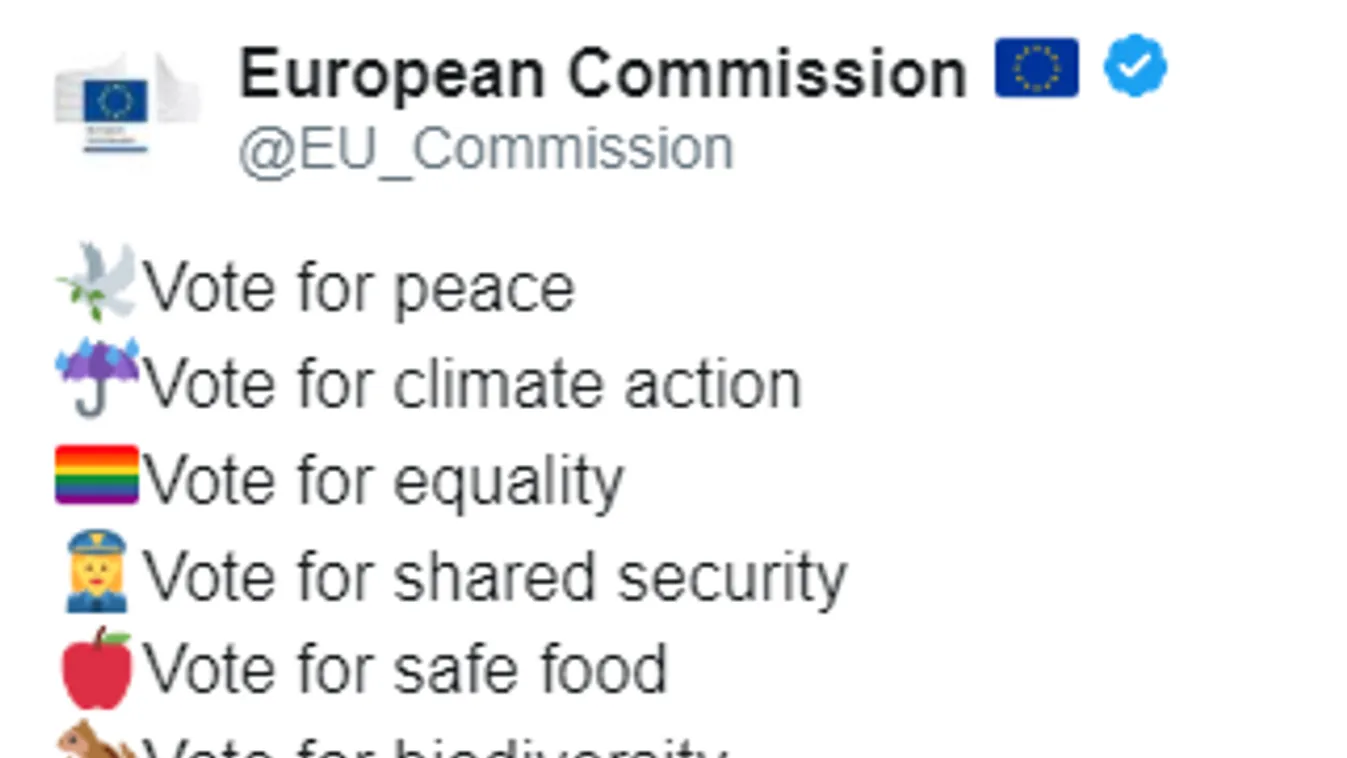This screenshot has width=1347, height=758.
Task: Click the rainbow flag emoji
Action: [97, 474]
